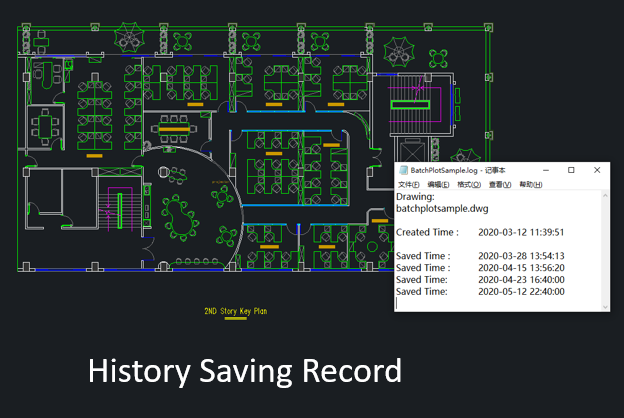Open the 文件(F) menu

410,185
